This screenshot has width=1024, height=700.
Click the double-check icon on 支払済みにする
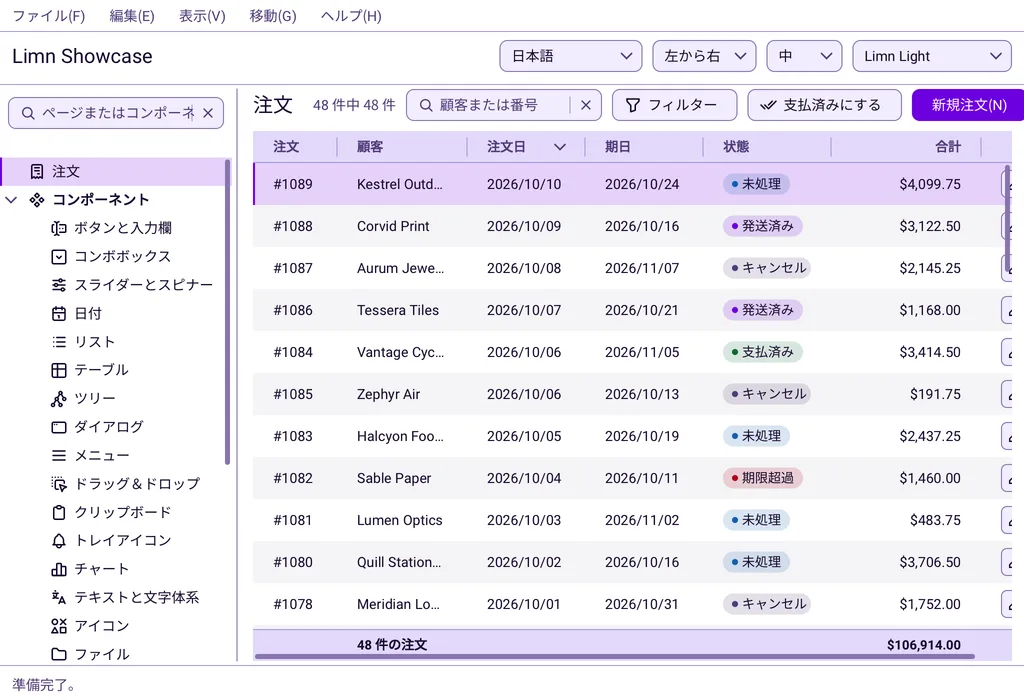tap(768, 105)
